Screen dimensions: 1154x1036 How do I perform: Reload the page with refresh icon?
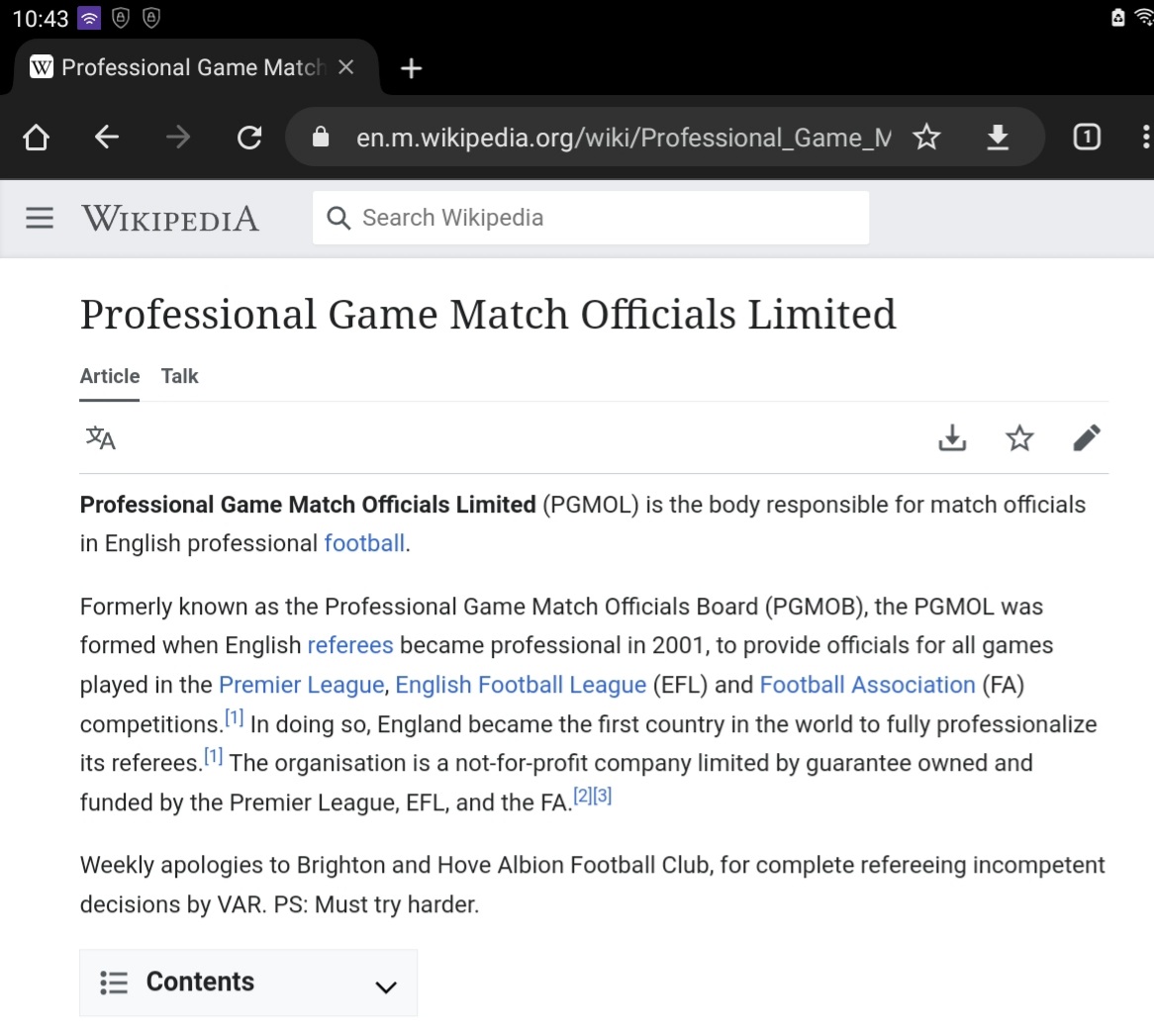click(x=248, y=137)
